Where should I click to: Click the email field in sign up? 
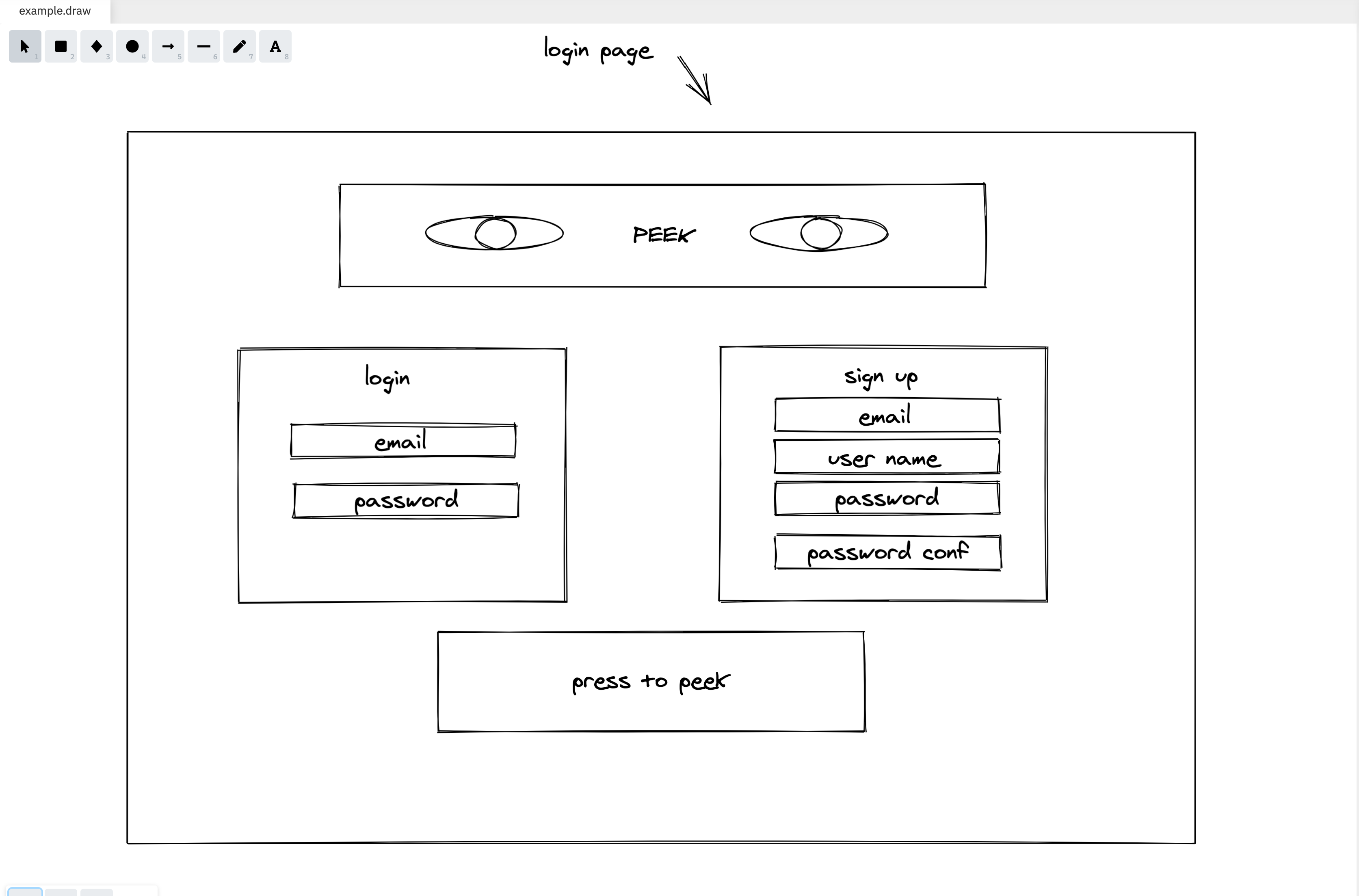pyautogui.click(x=885, y=415)
